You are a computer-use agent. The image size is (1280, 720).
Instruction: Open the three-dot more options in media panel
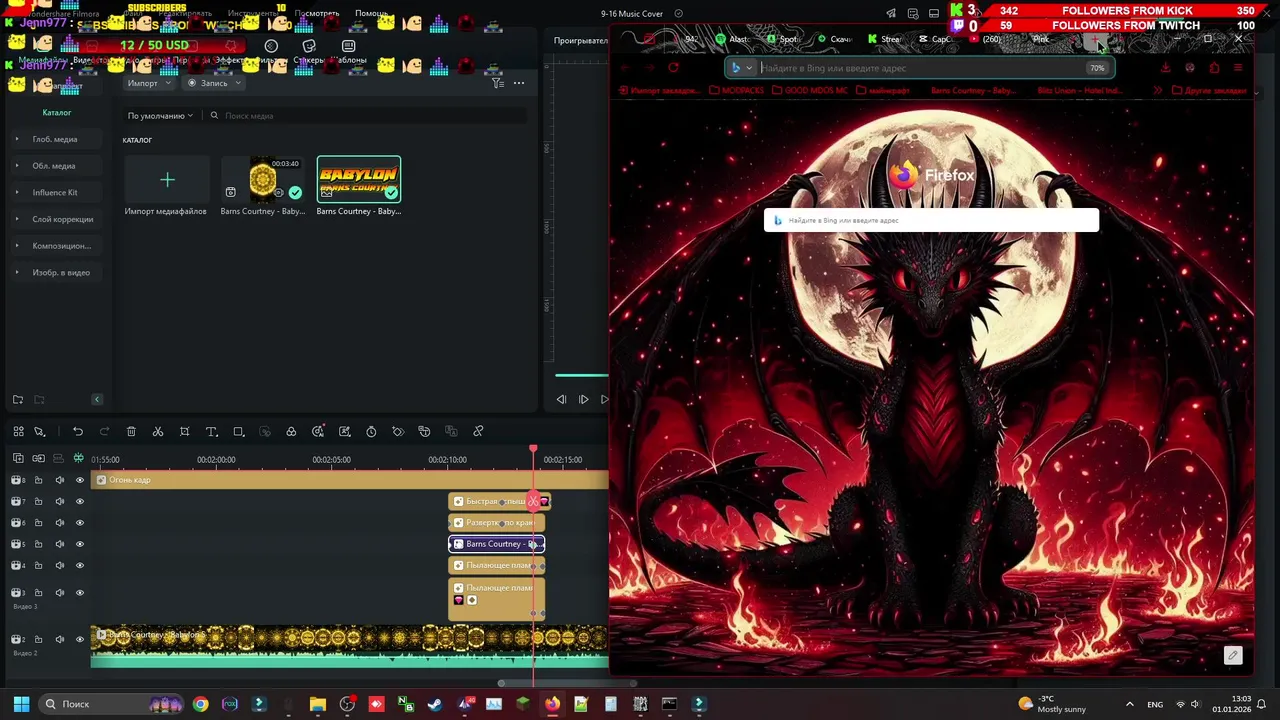pos(519,83)
